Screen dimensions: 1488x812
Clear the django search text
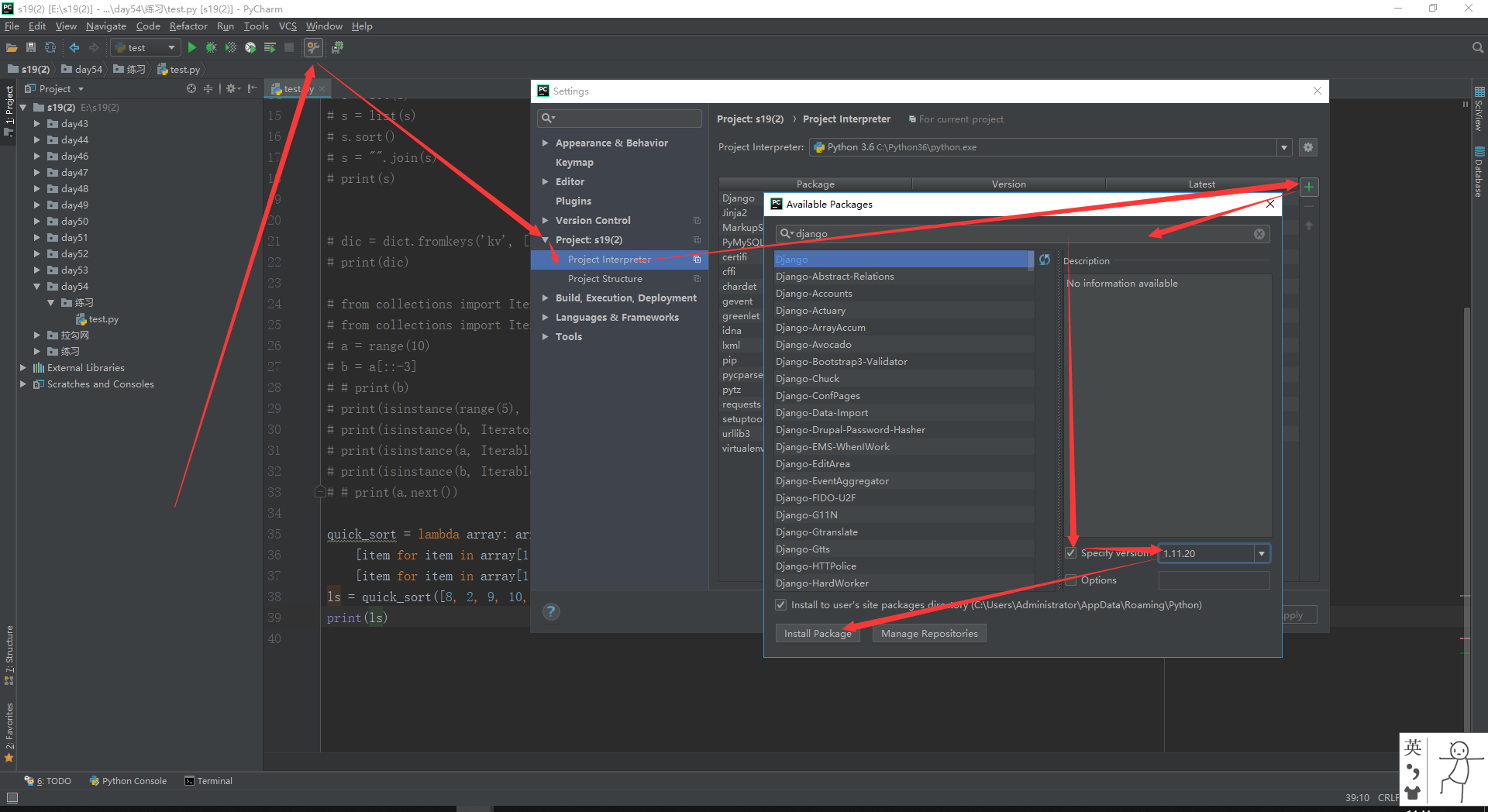click(x=1259, y=234)
